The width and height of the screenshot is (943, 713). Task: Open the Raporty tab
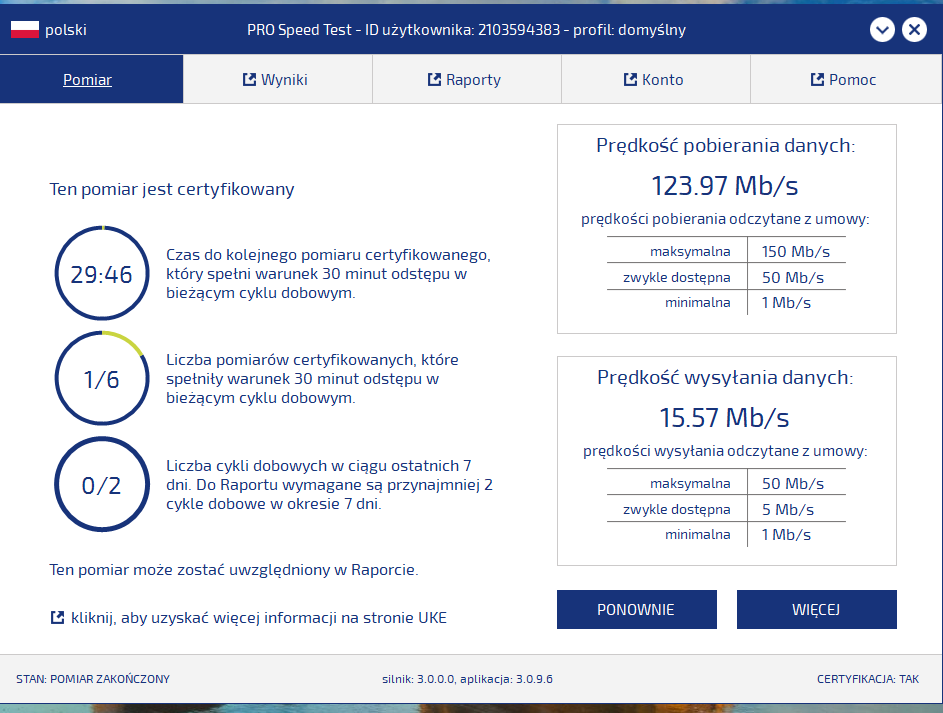click(466, 78)
